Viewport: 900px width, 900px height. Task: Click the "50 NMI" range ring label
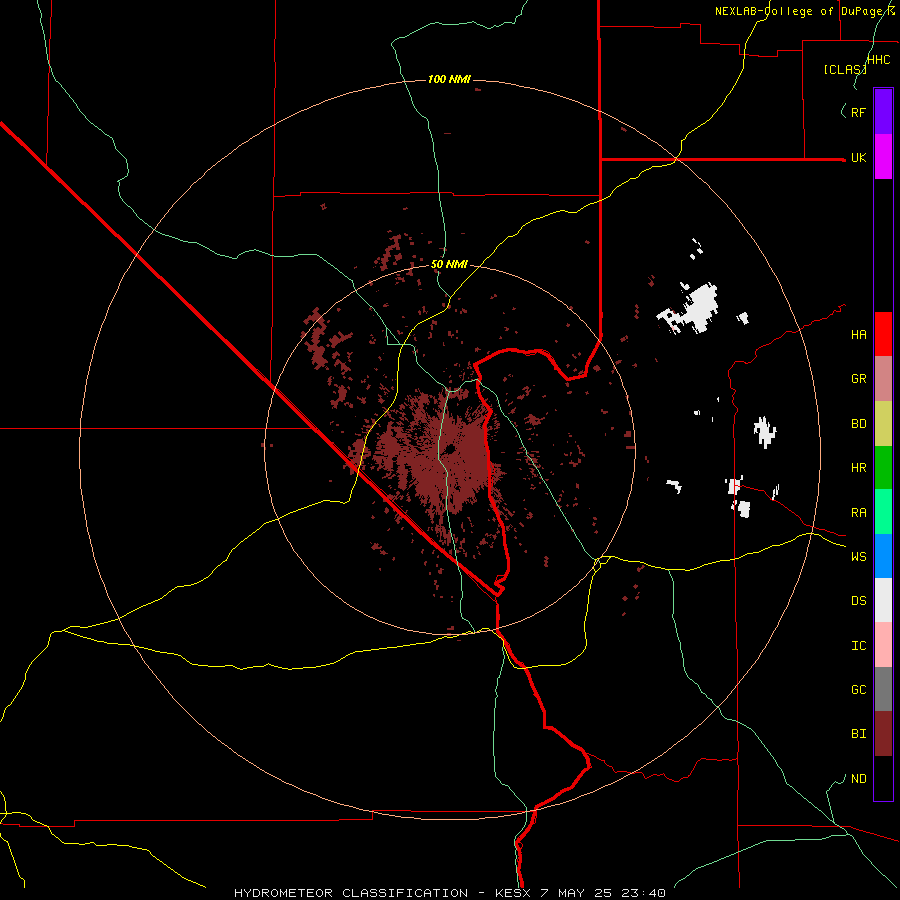click(449, 265)
